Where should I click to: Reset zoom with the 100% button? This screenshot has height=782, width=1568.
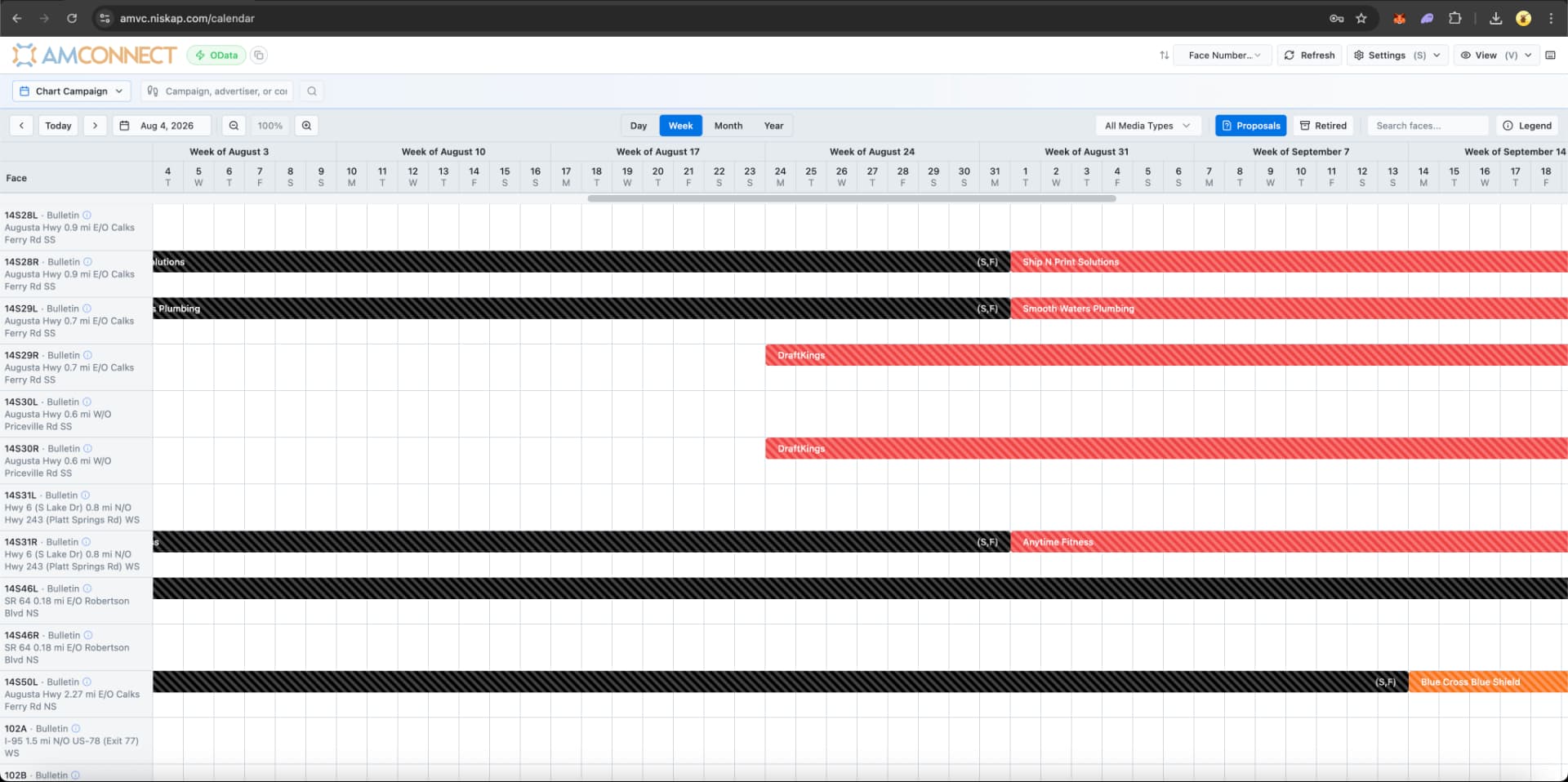pyautogui.click(x=270, y=126)
